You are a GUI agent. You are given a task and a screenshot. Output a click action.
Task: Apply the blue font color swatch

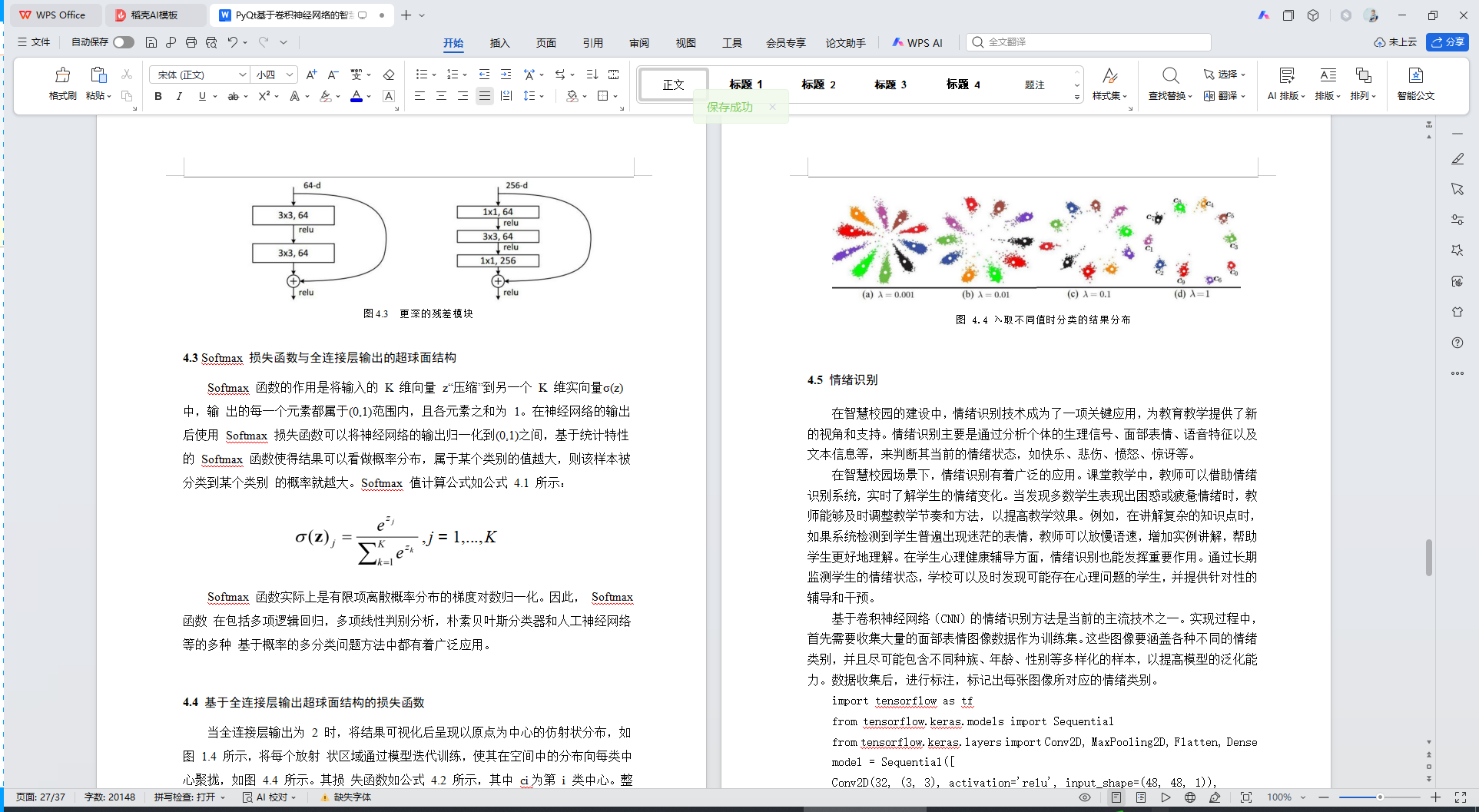tap(356, 96)
